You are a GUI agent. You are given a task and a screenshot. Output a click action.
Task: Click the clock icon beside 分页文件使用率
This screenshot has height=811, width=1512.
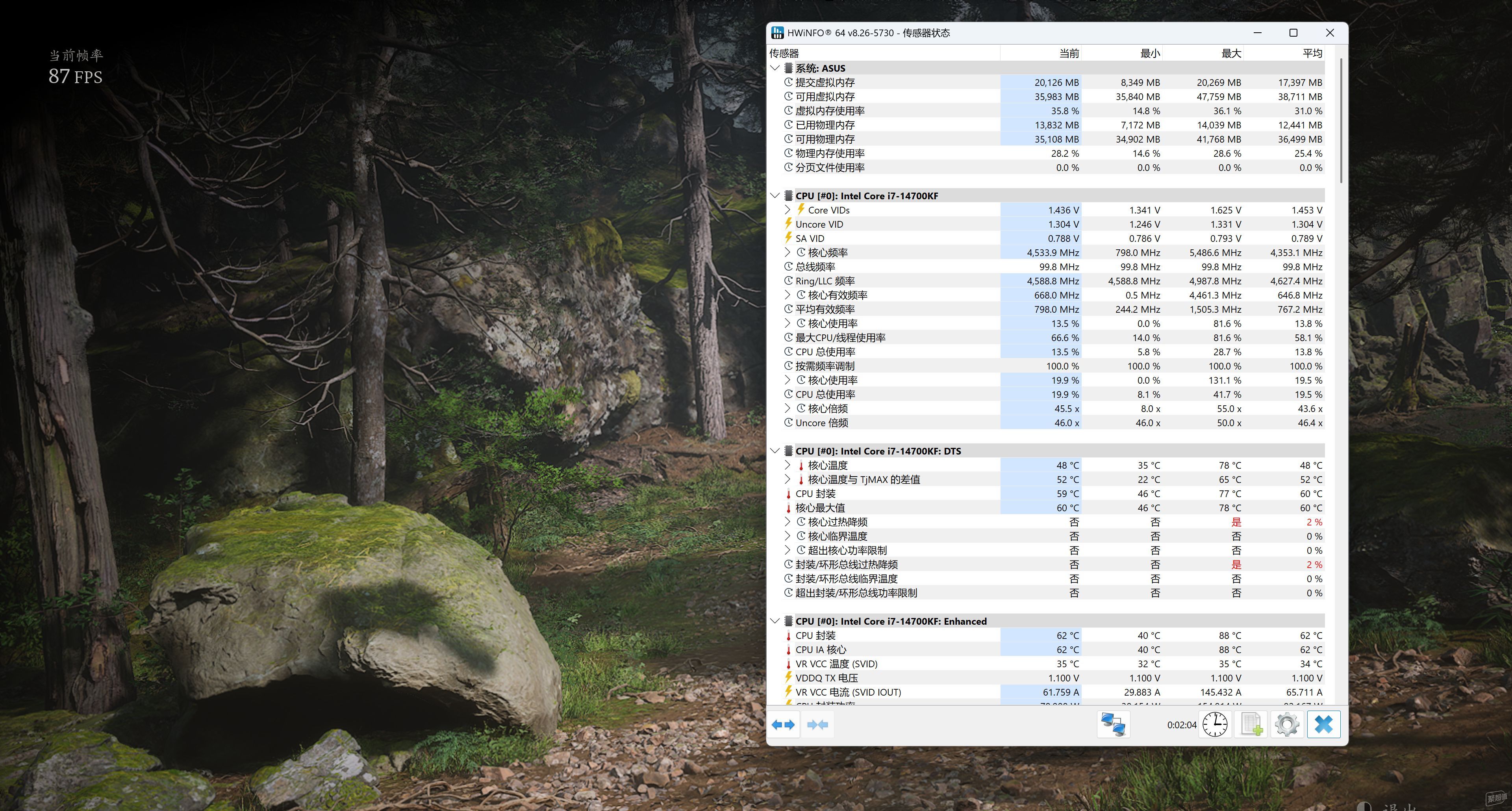tap(788, 167)
